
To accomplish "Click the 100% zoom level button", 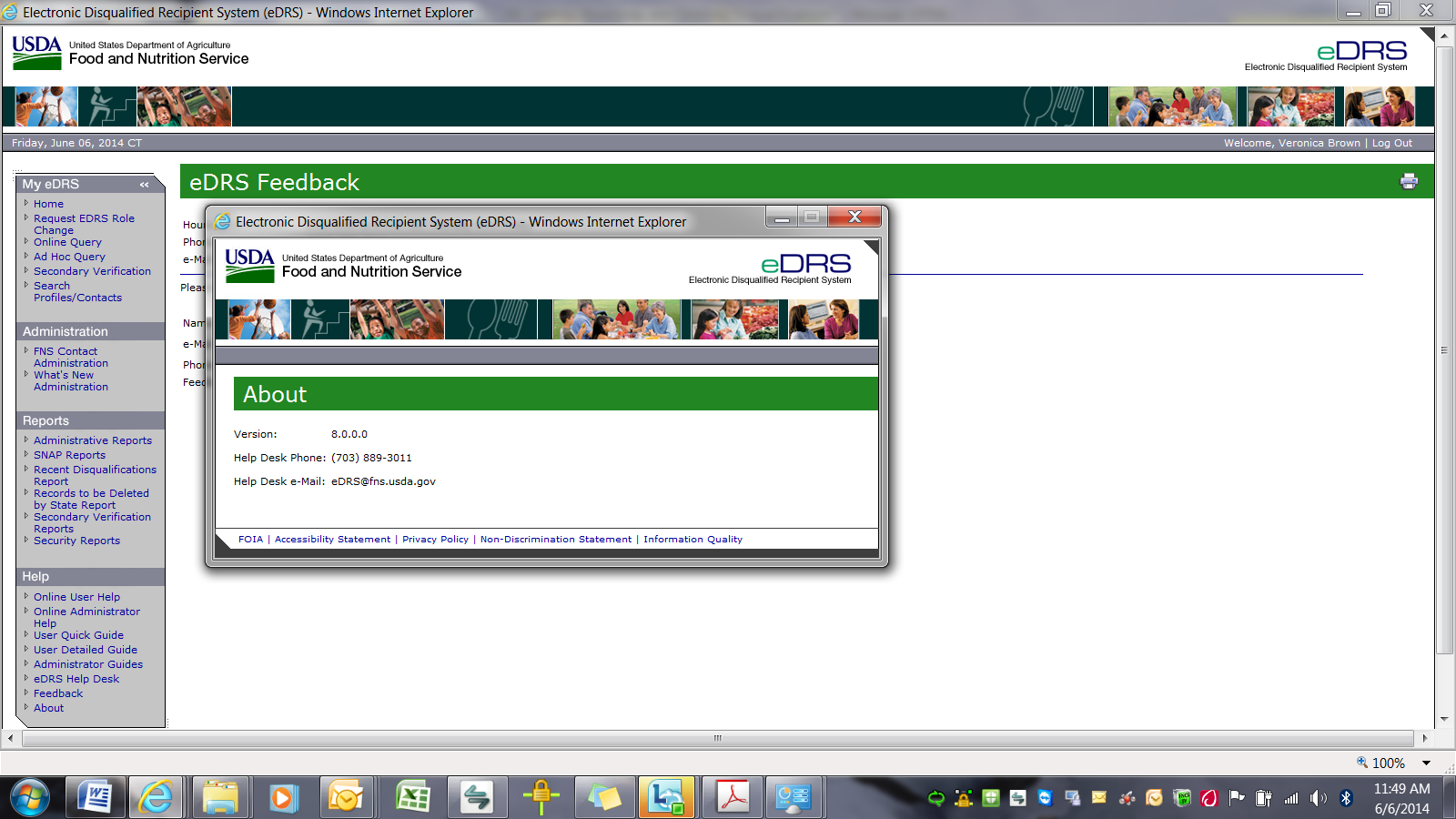I will [1381, 763].
